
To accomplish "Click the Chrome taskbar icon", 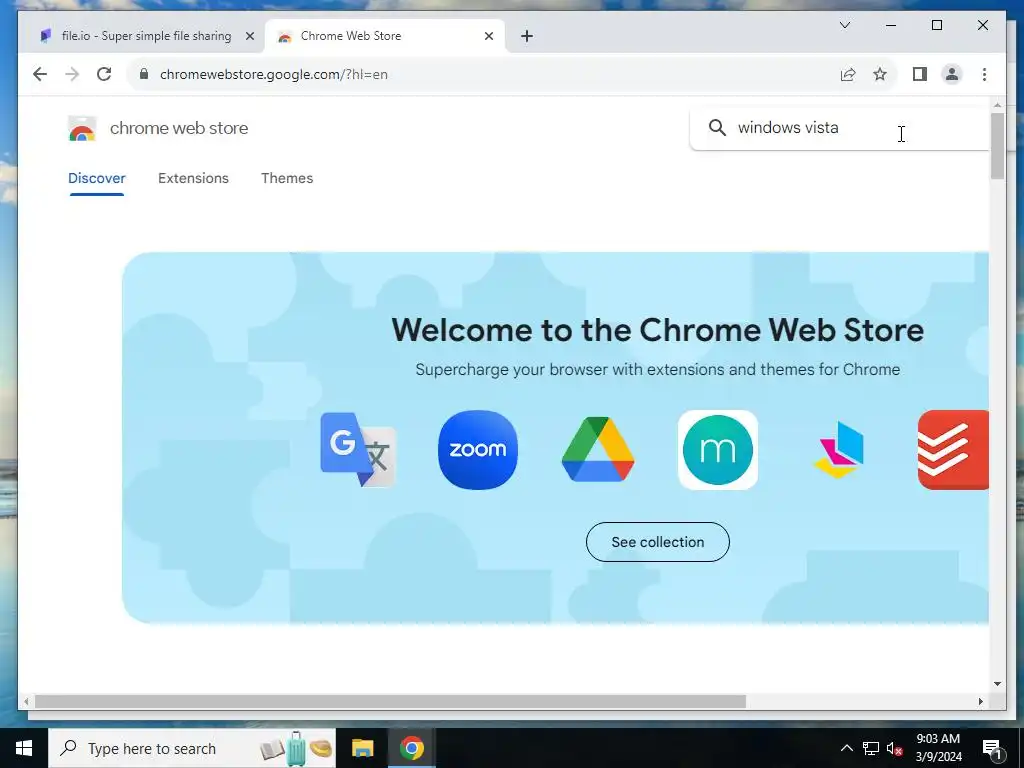I will pyautogui.click(x=412, y=748).
